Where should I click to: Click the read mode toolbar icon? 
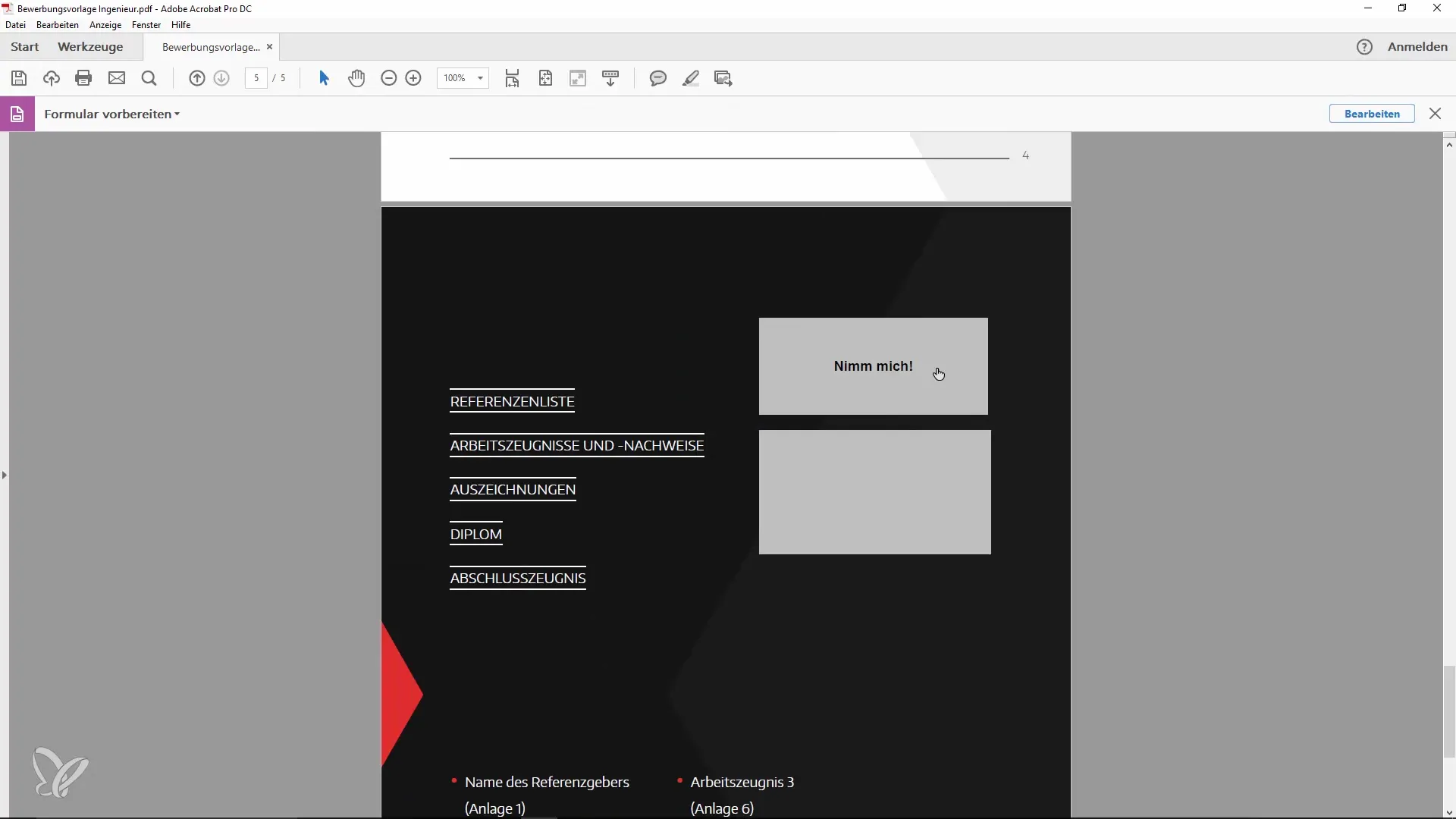pos(610,78)
